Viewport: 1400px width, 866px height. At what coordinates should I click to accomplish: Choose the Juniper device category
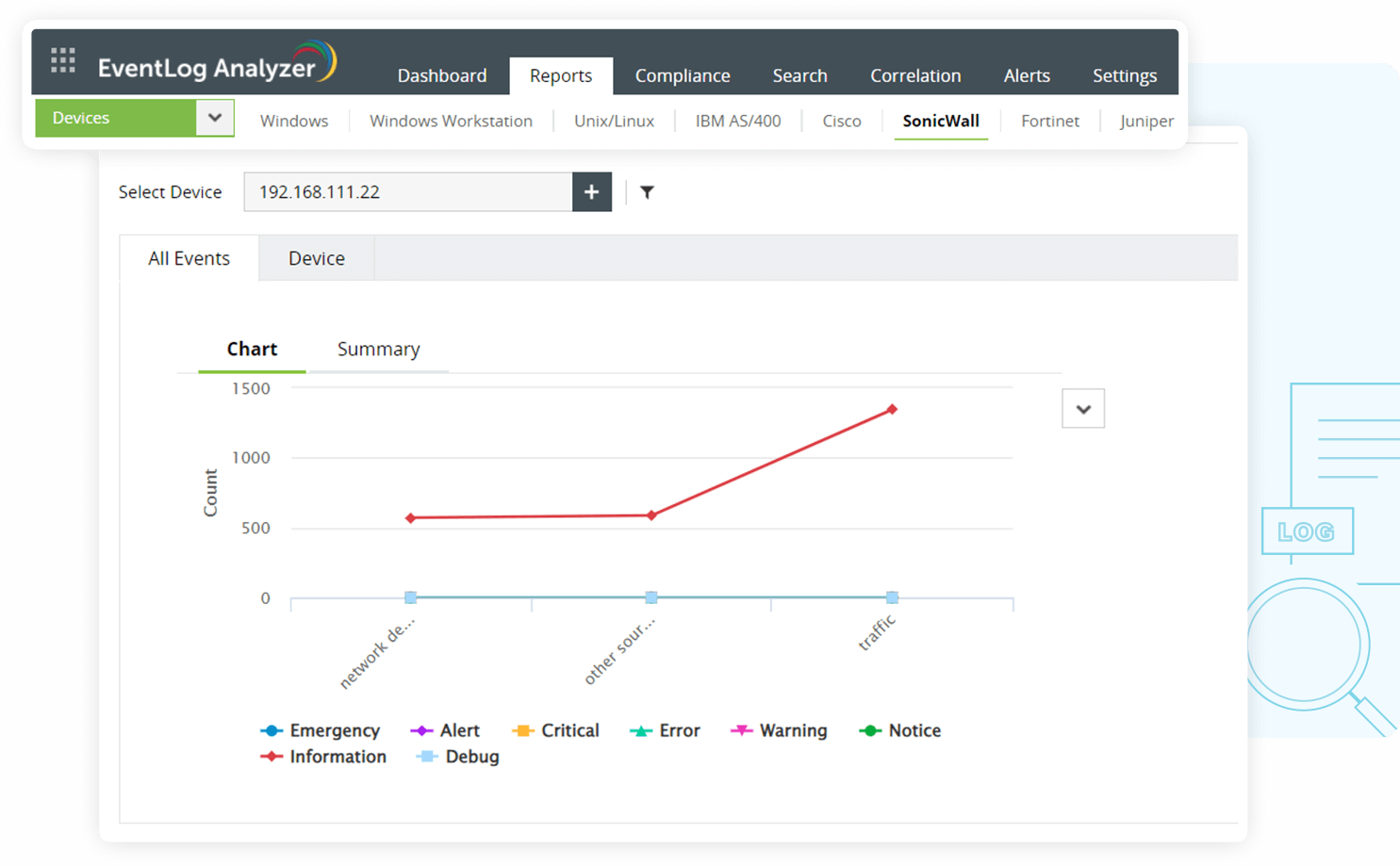(x=1146, y=121)
